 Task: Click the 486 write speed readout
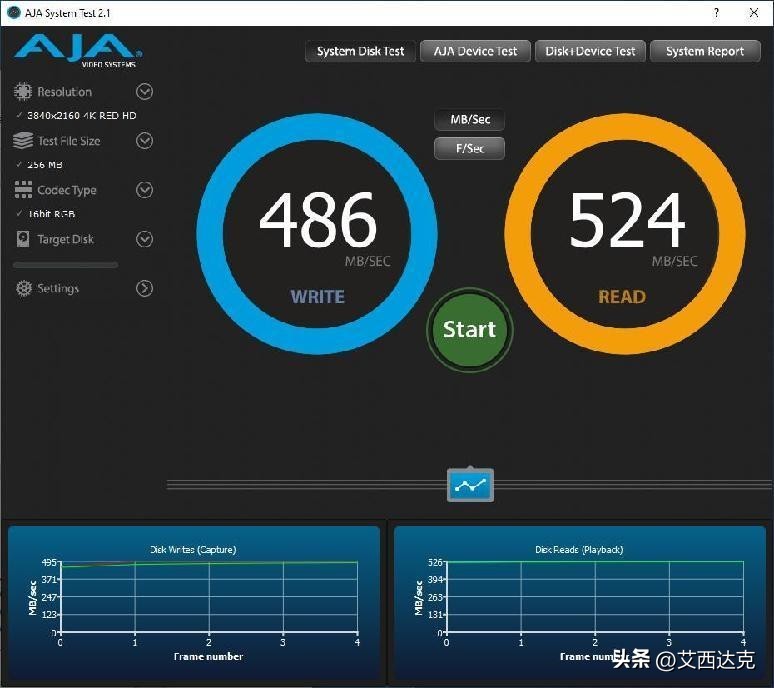click(x=318, y=220)
